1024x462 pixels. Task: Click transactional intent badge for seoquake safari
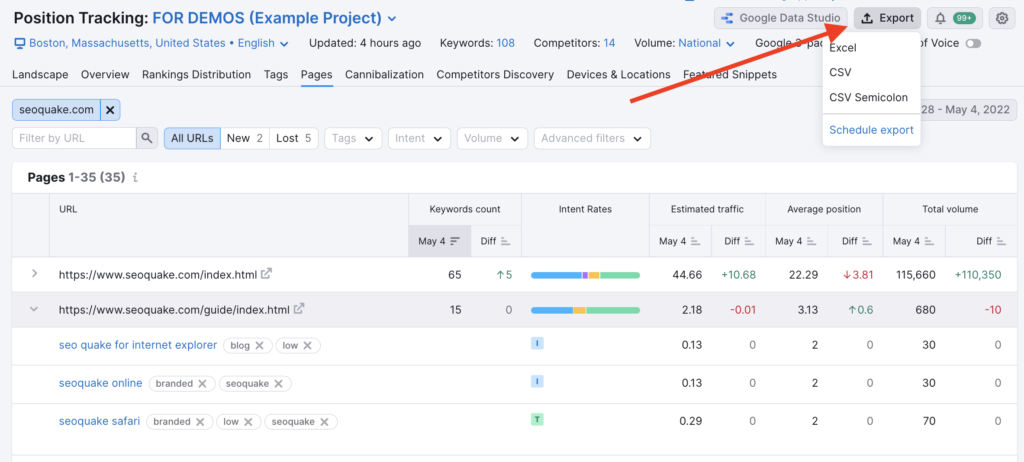[x=537, y=420]
